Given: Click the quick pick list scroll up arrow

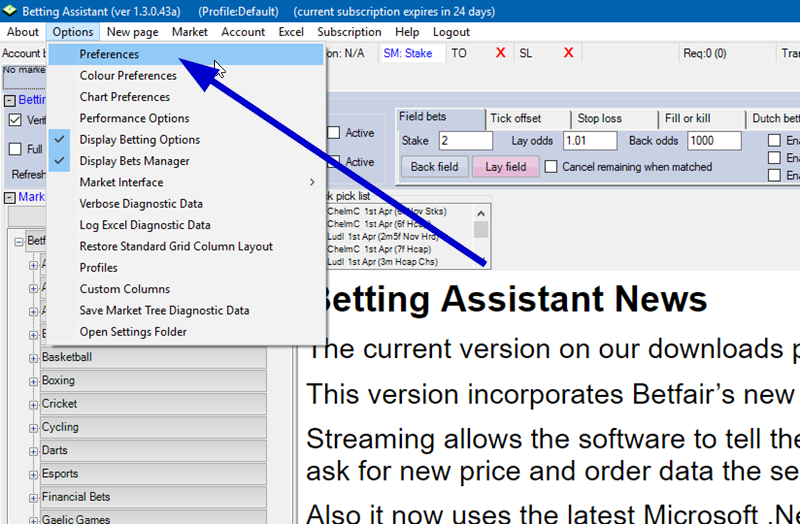Looking at the screenshot, I should [481, 213].
